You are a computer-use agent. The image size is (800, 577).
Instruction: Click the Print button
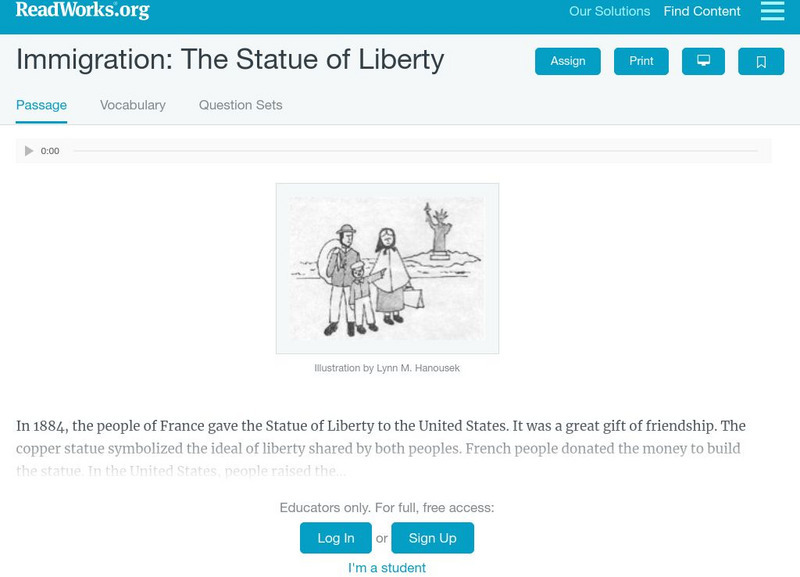coord(641,61)
